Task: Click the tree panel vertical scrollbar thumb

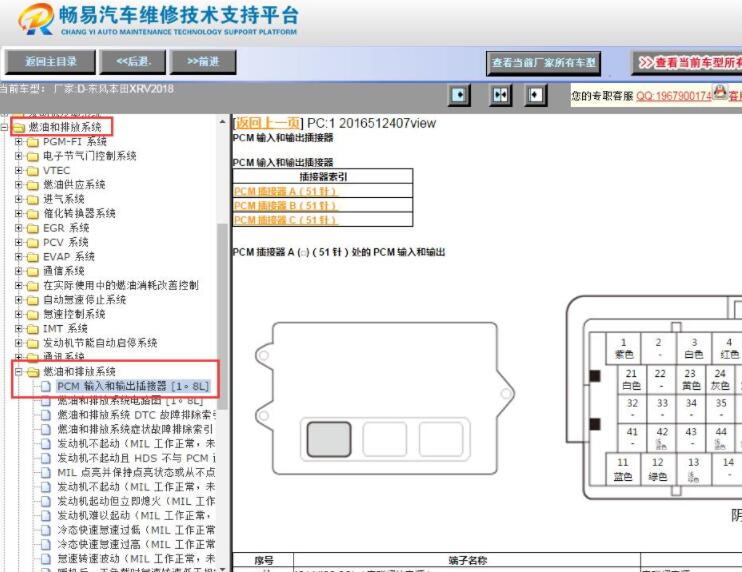Action: point(222,316)
